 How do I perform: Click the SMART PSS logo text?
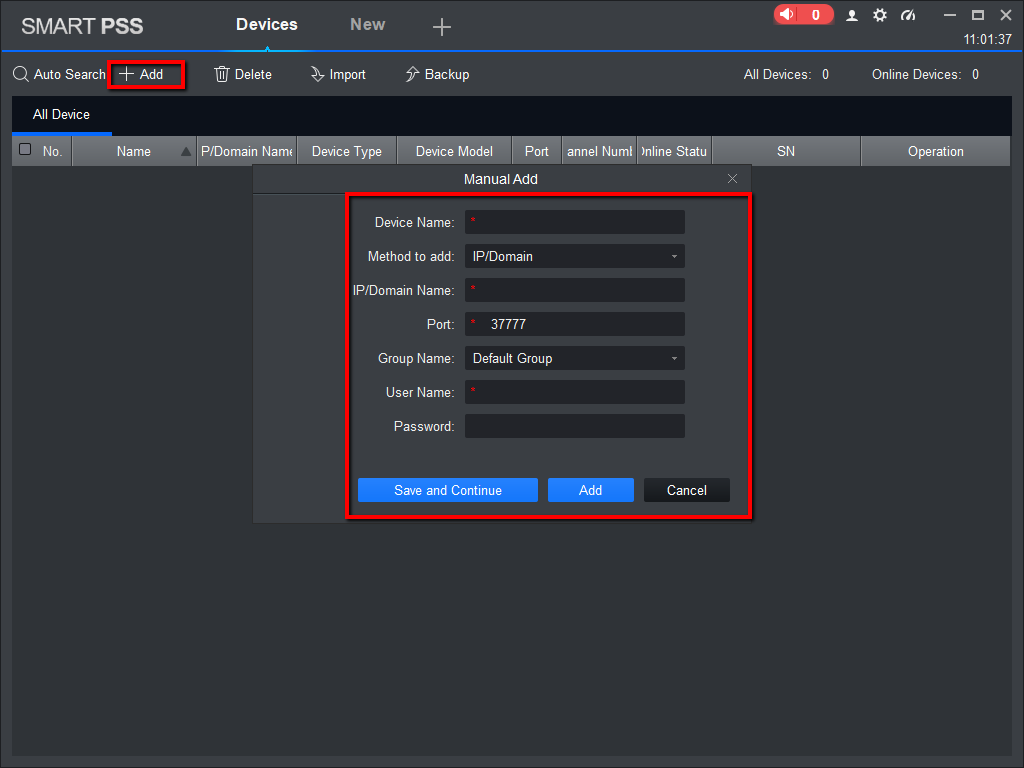(x=82, y=26)
